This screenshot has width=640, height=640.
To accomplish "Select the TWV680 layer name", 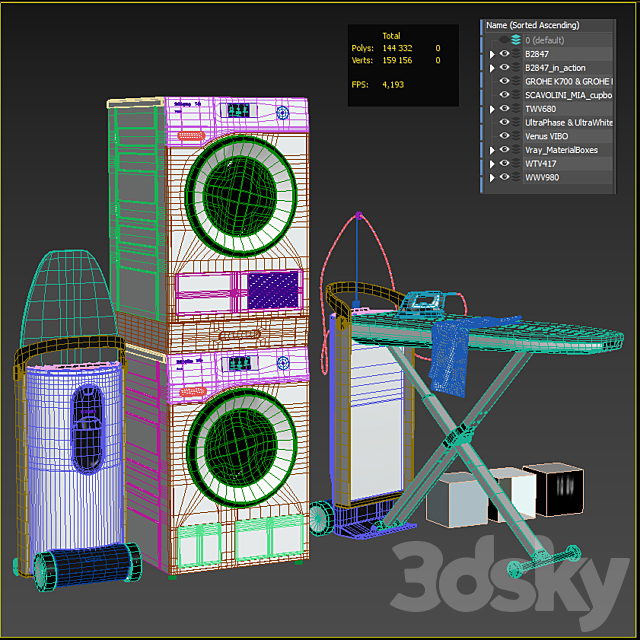I will tap(540, 109).
